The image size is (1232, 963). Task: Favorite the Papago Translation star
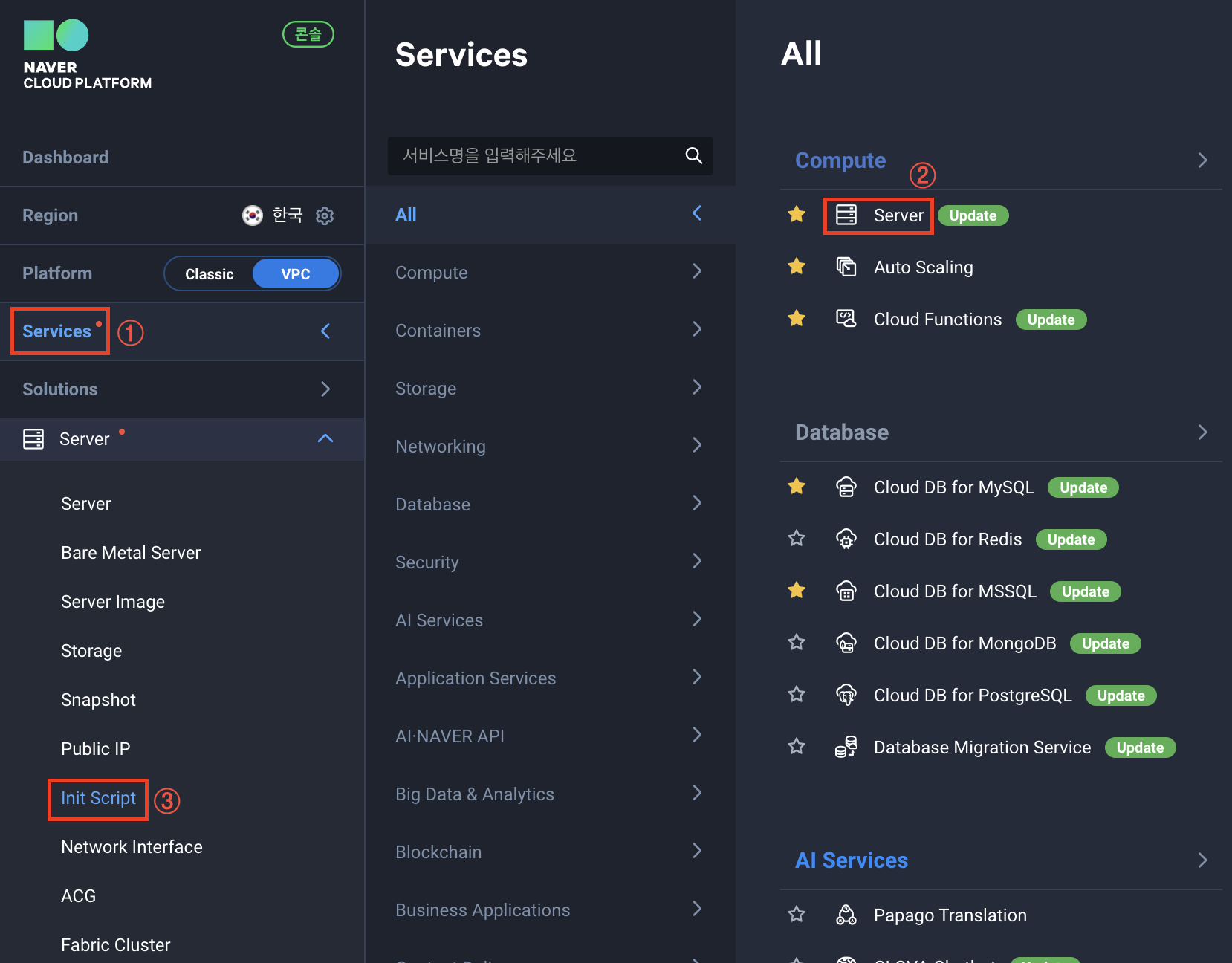point(797,914)
